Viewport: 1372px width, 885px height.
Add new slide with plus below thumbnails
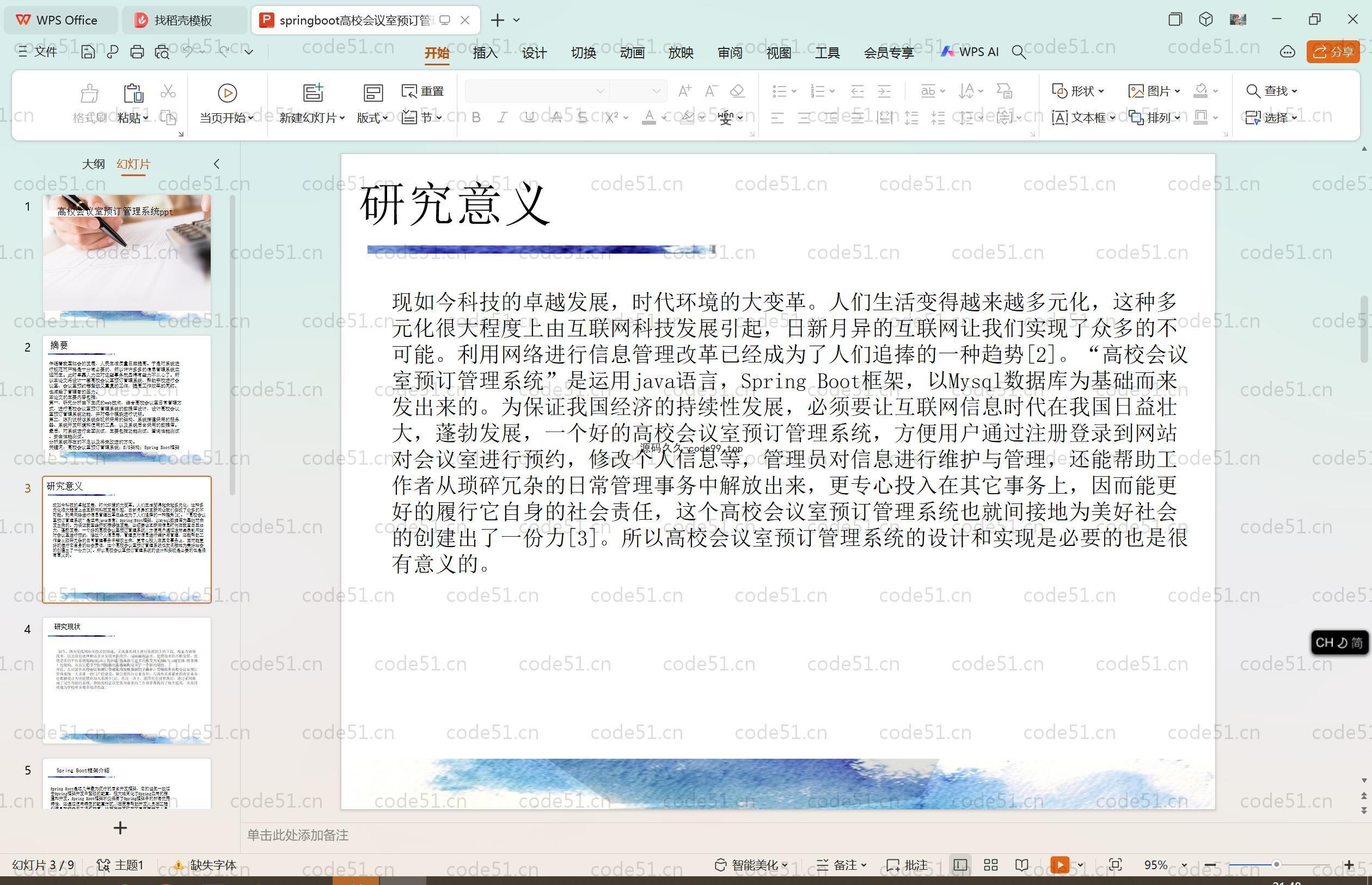point(120,828)
